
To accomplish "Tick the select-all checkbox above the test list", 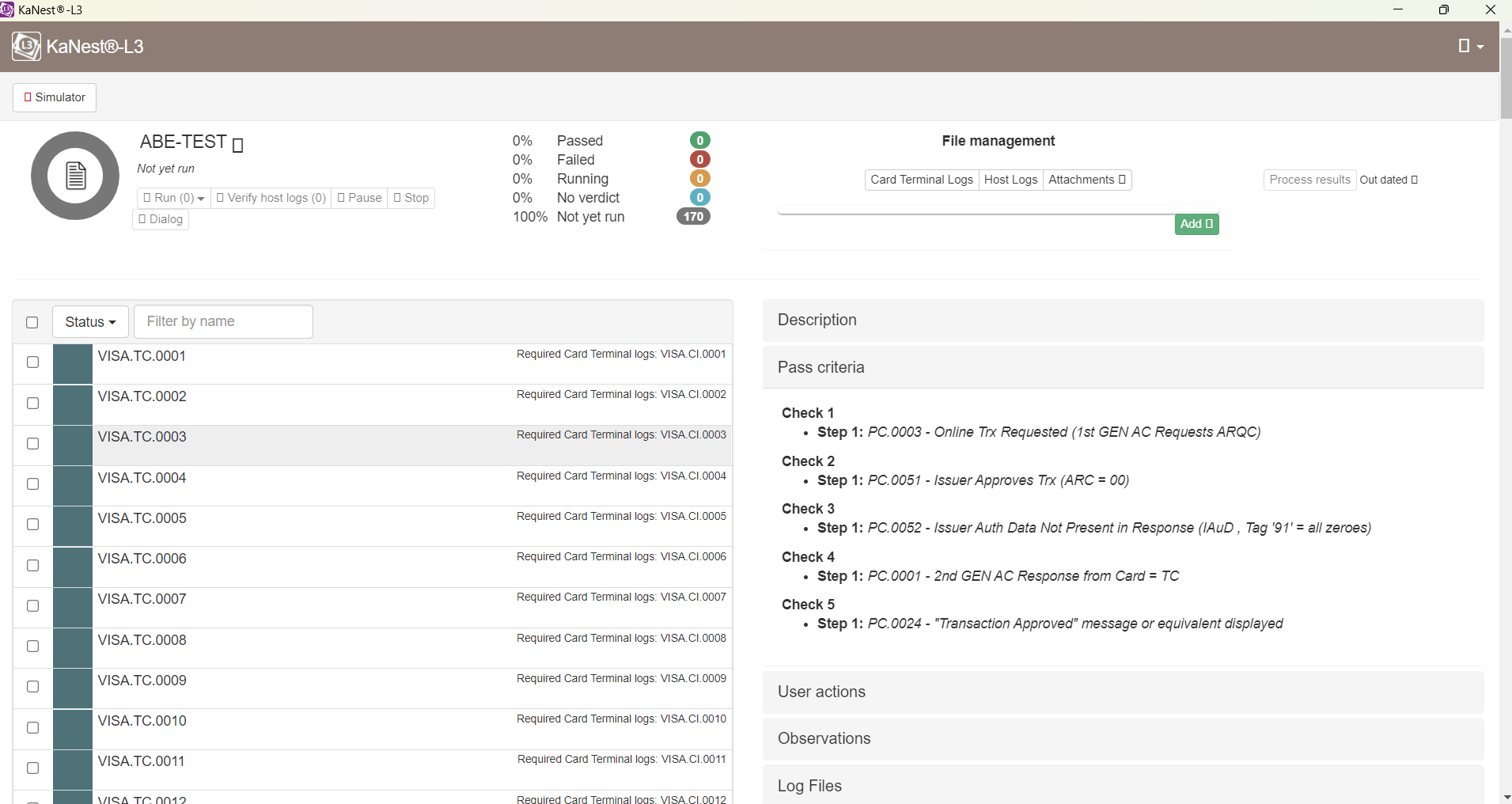I will tap(32, 322).
